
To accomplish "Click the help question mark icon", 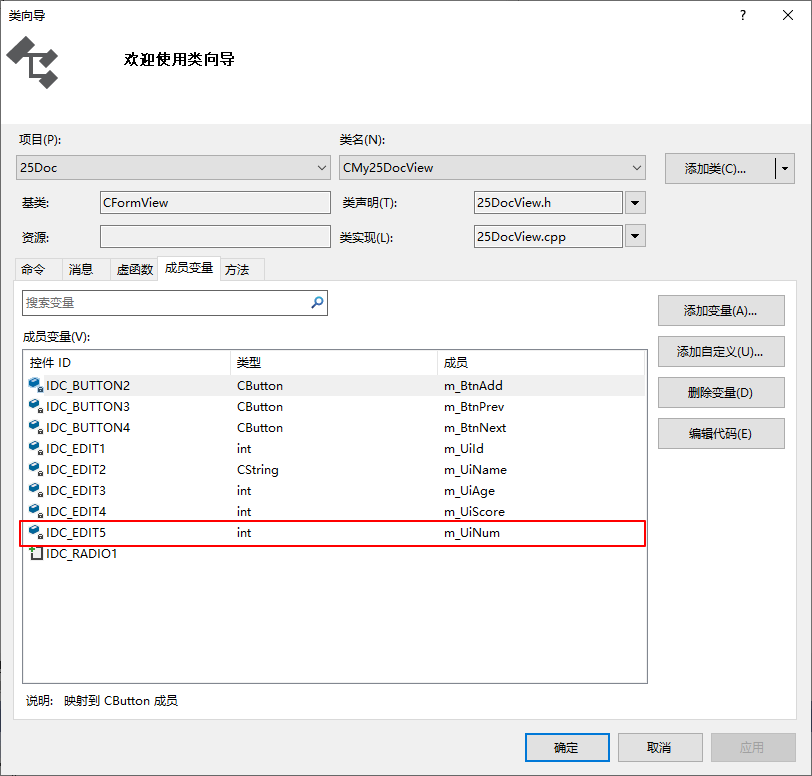I will (x=742, y=15).
